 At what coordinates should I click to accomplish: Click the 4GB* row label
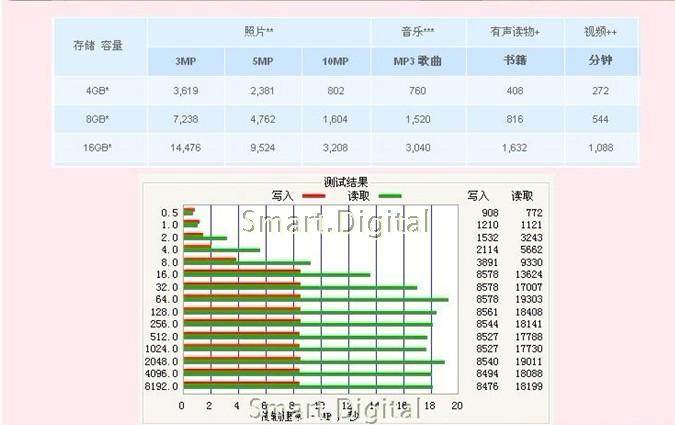coord(99,90)
